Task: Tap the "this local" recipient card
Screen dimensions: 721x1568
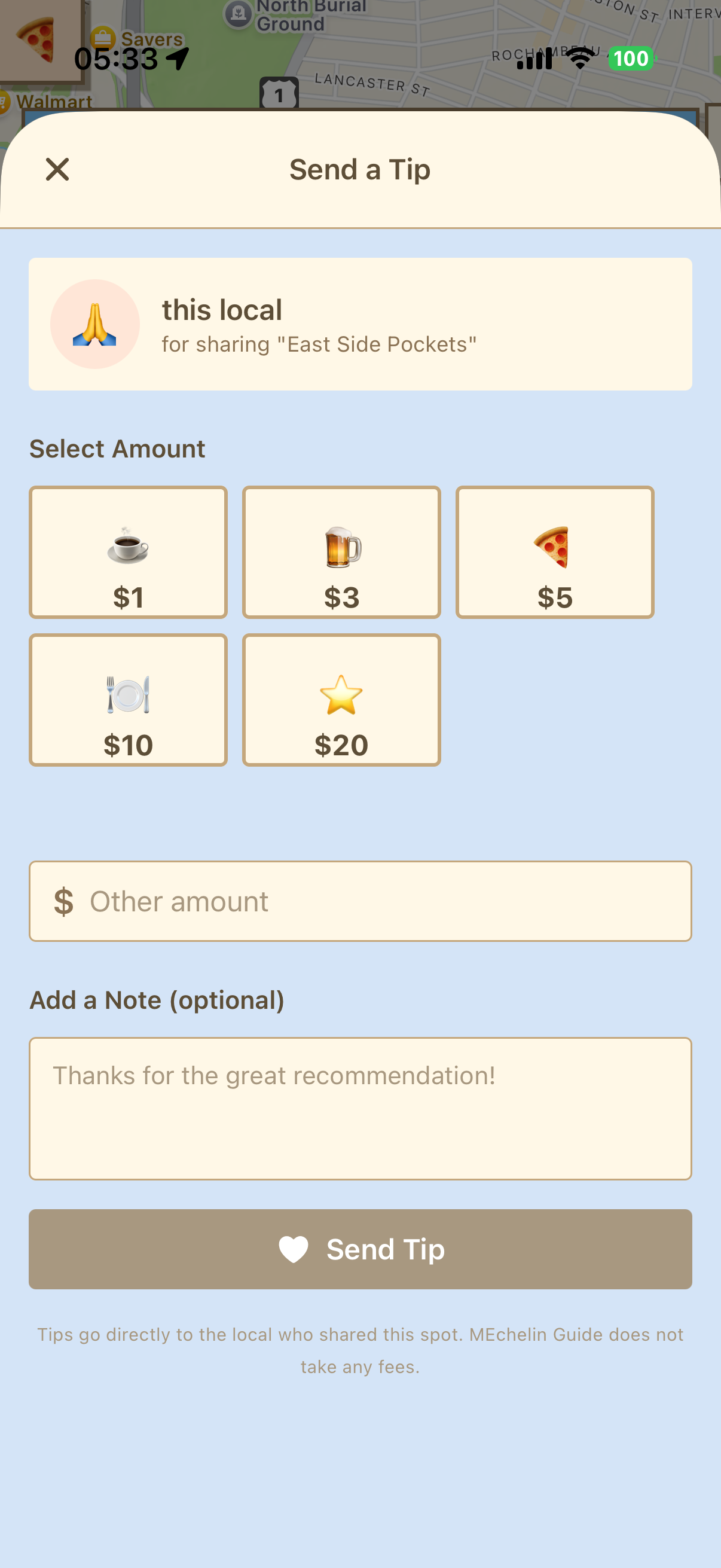Action: tap(360, 325)
